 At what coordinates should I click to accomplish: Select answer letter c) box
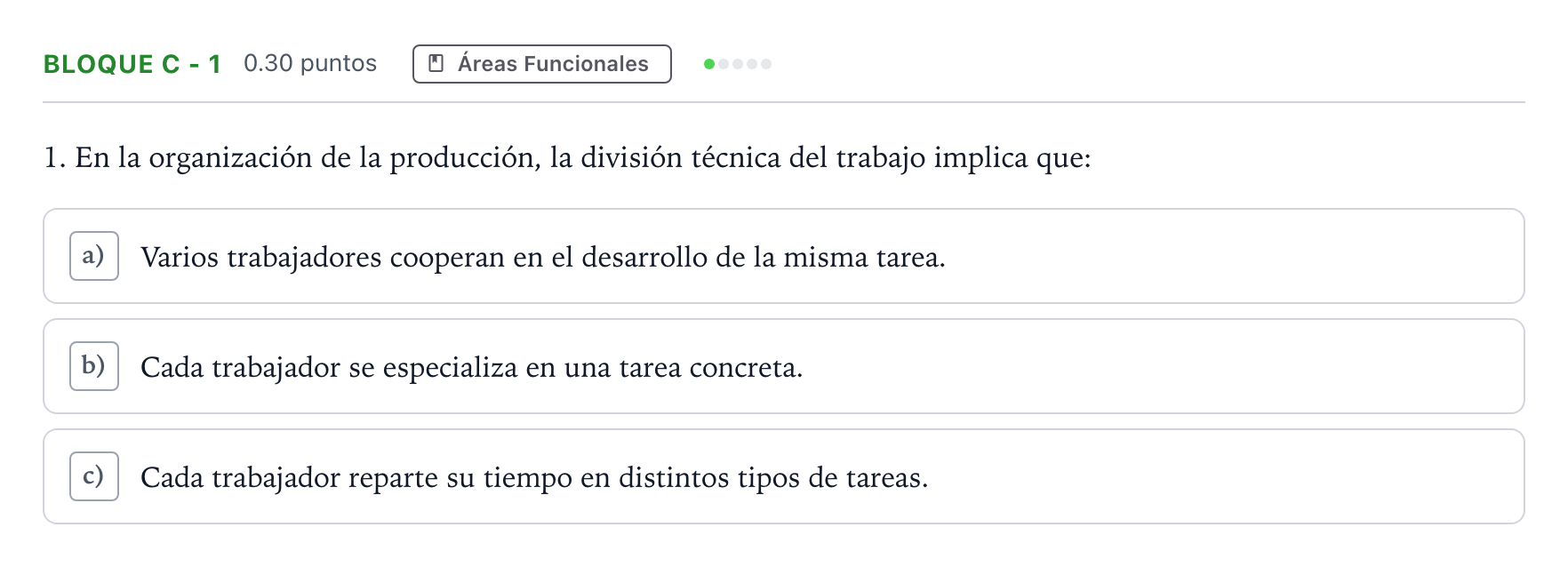tap(94, 476)
